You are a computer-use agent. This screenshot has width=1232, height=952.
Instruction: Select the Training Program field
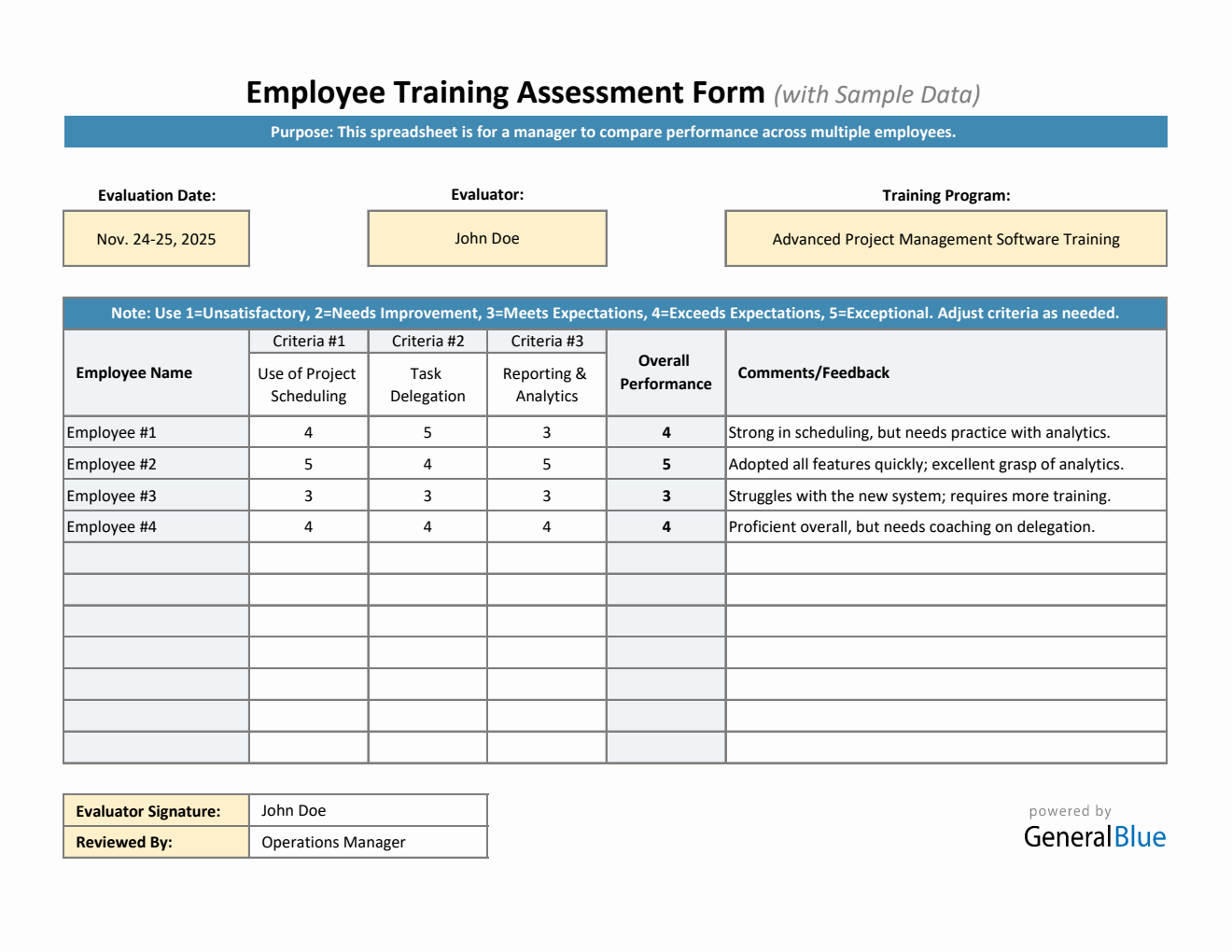(945, 238)
